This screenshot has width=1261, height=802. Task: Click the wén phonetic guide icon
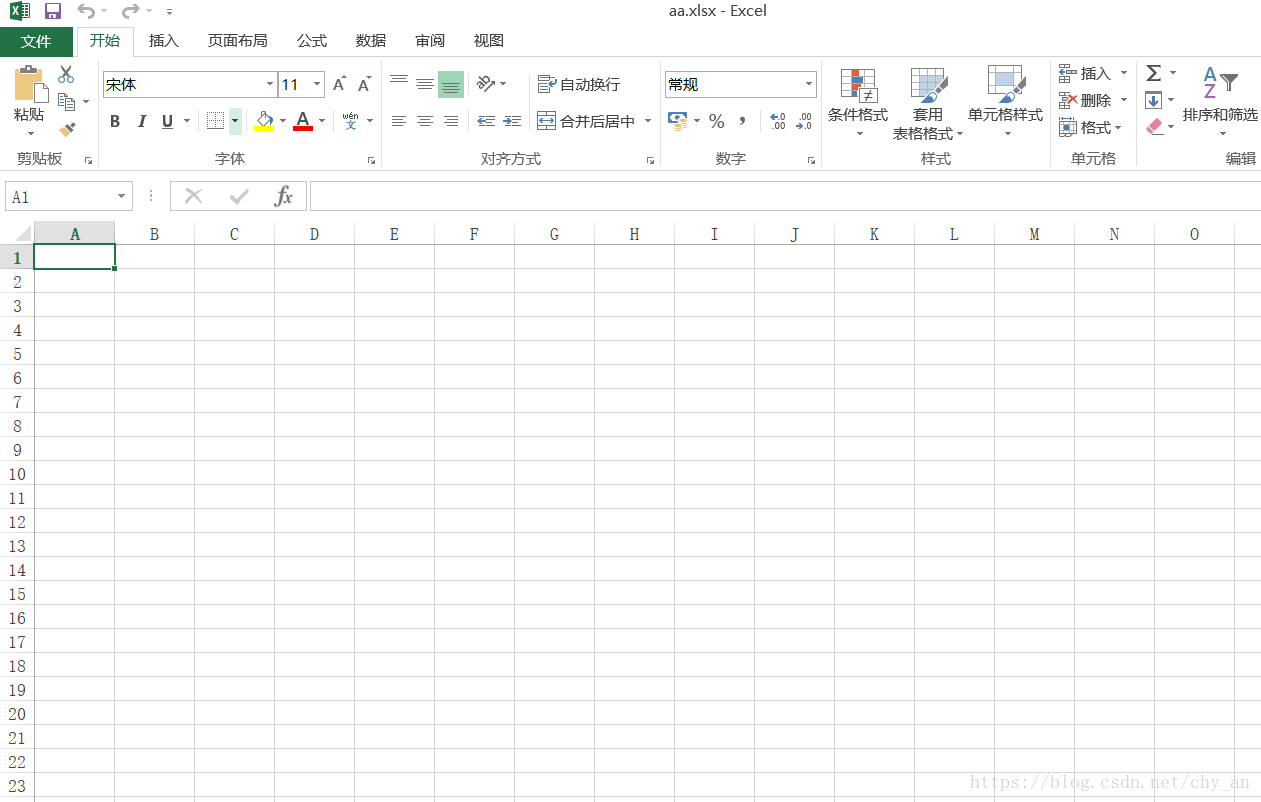[x=350, y=121]
